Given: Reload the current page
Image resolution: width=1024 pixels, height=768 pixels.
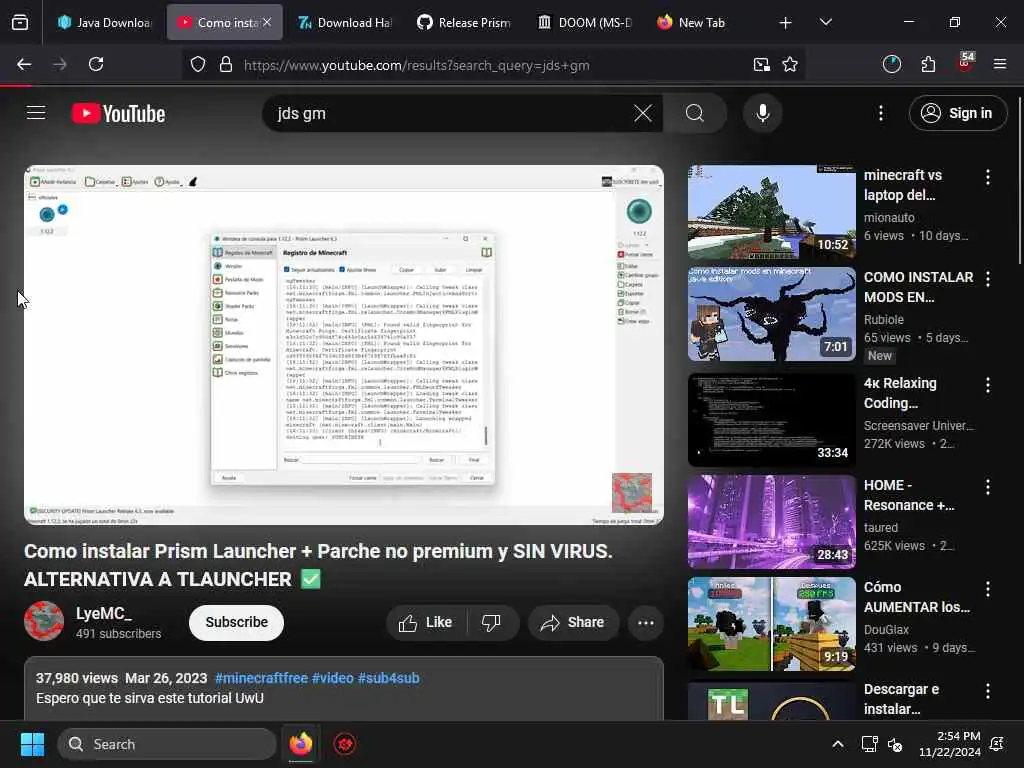Looking at the screenshot, I should (96, 64).
